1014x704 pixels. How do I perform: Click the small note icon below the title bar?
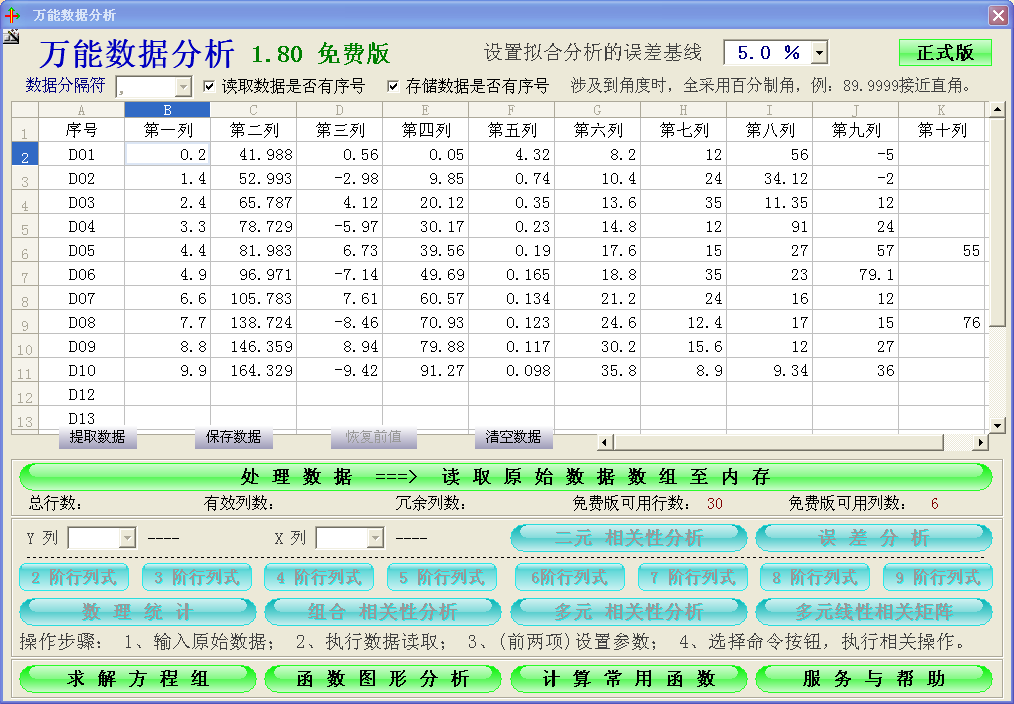click(12, 36)
